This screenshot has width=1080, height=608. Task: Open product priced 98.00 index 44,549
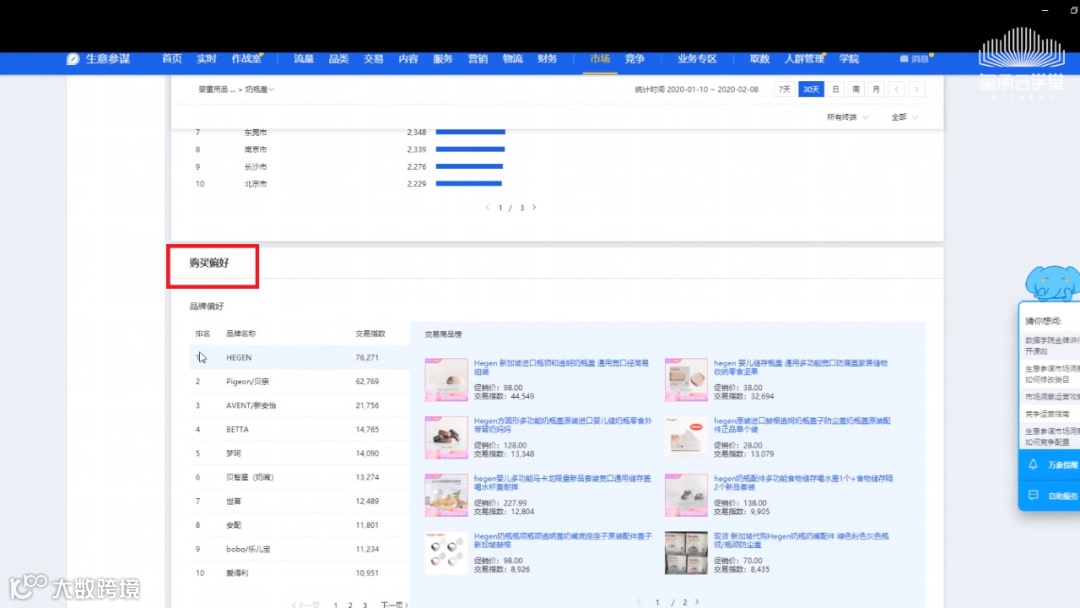tap(561, 367)
